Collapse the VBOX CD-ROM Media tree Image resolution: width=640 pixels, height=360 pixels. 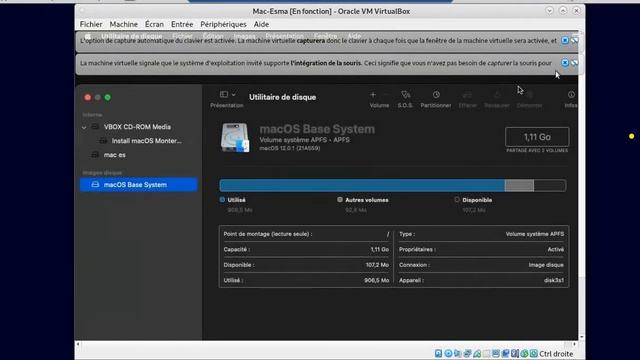[84, 127]
